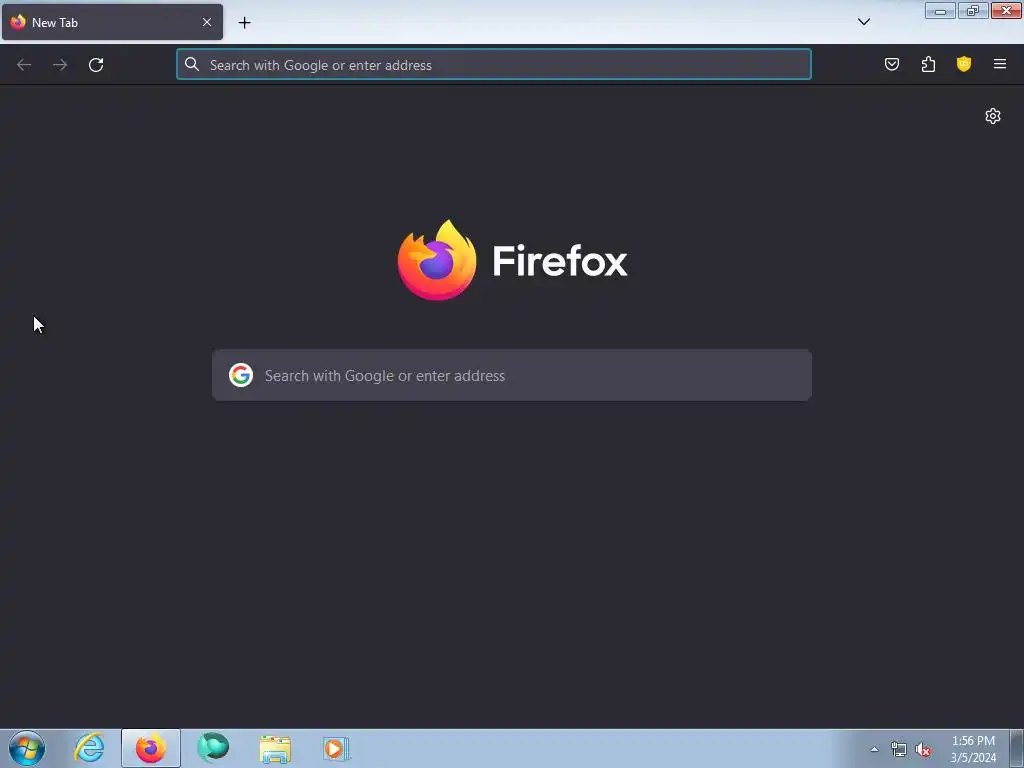Open Windows Explorer folder in taskbar
The width and height of the screenshot is (1024, 768).
(x=275, y=748)
